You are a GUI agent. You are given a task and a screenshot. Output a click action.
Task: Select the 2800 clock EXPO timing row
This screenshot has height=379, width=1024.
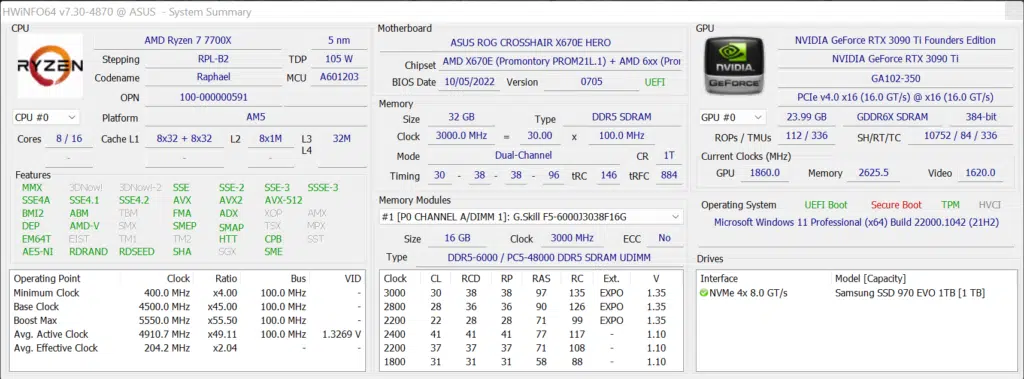tap(531, 306)
